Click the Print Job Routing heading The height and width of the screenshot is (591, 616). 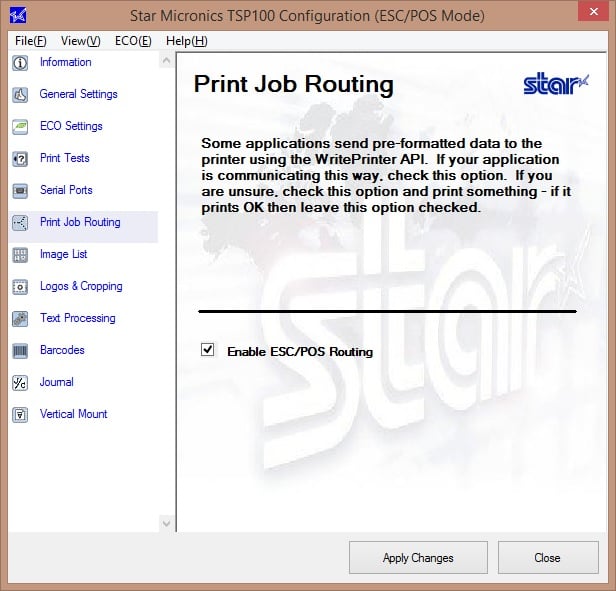(293, 84)
